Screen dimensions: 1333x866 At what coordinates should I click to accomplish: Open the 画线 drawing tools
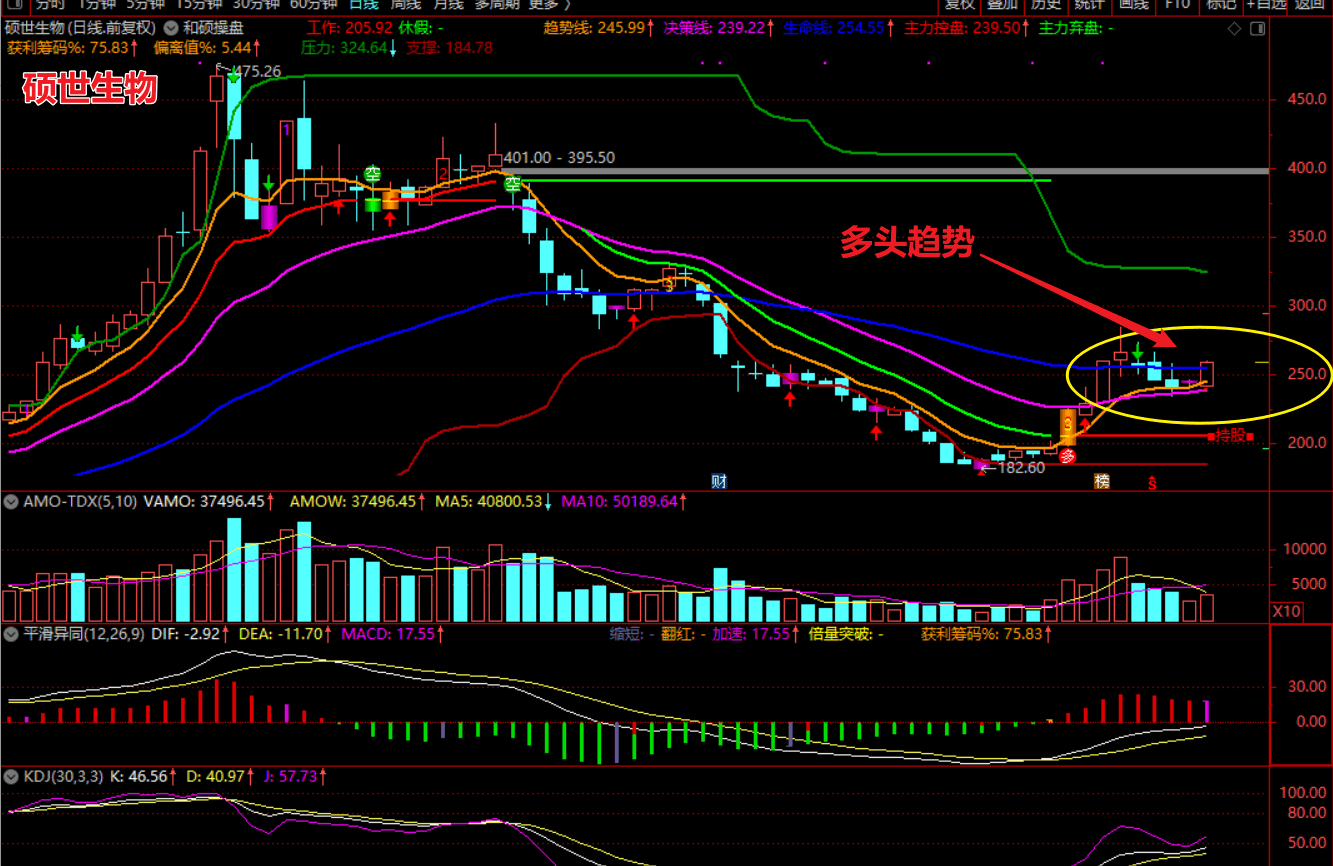tap(1133, 4)
